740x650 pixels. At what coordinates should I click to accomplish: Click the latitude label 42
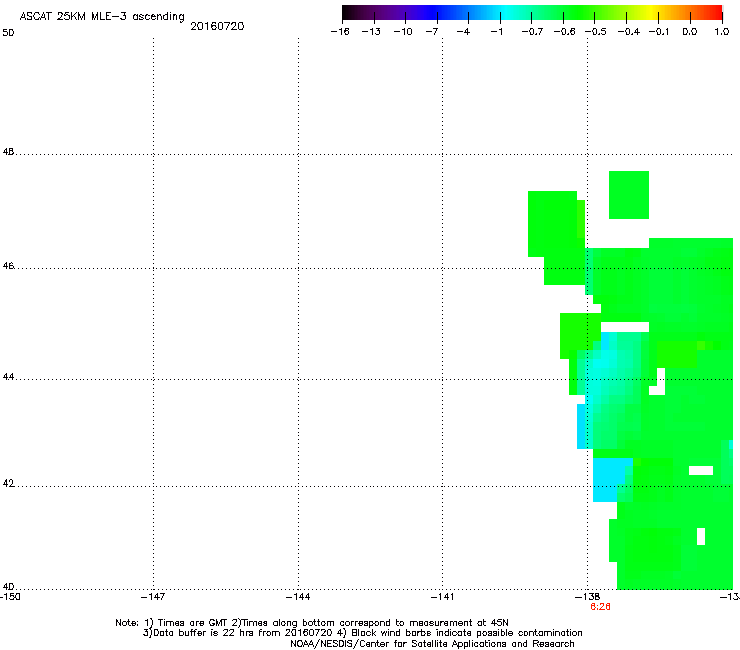pos(8,484)
